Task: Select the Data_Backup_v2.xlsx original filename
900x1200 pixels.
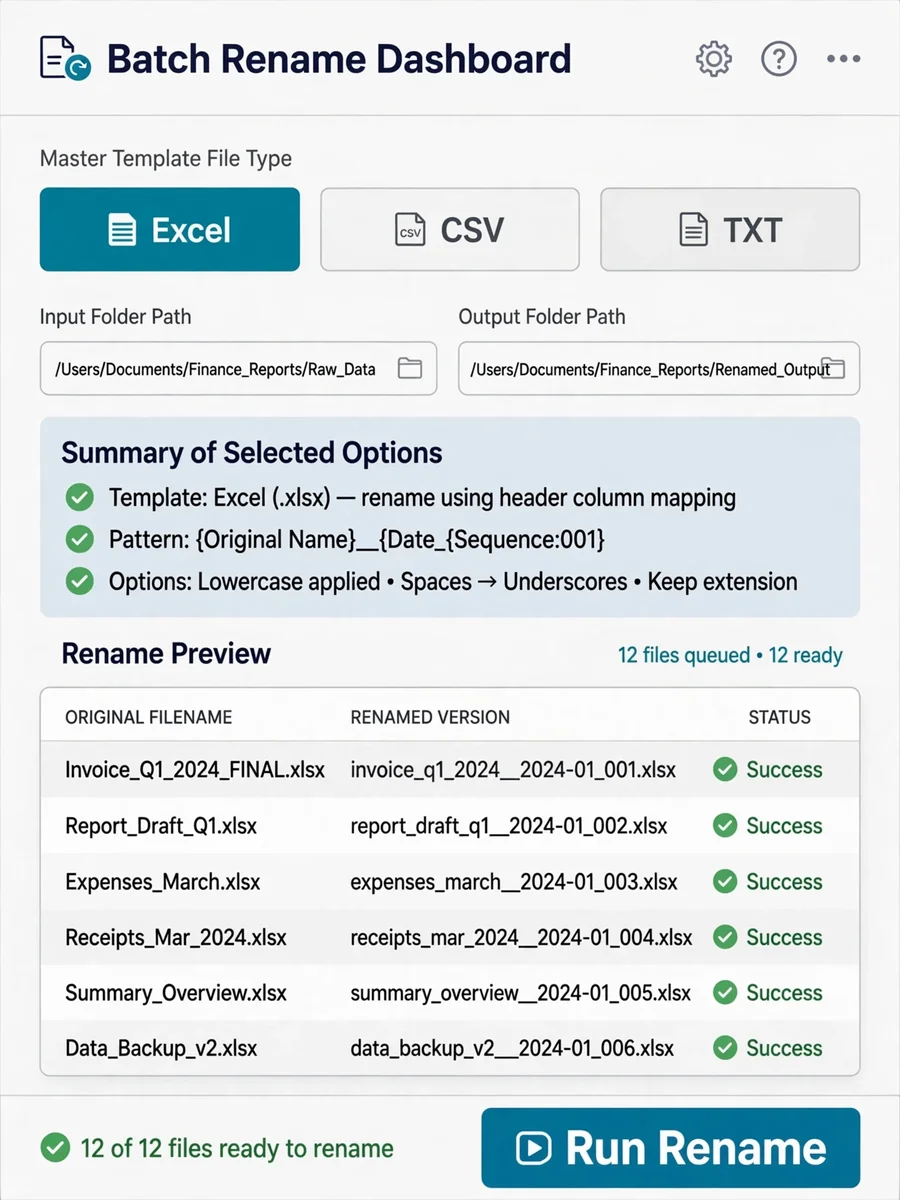Action: [161, 1049]
